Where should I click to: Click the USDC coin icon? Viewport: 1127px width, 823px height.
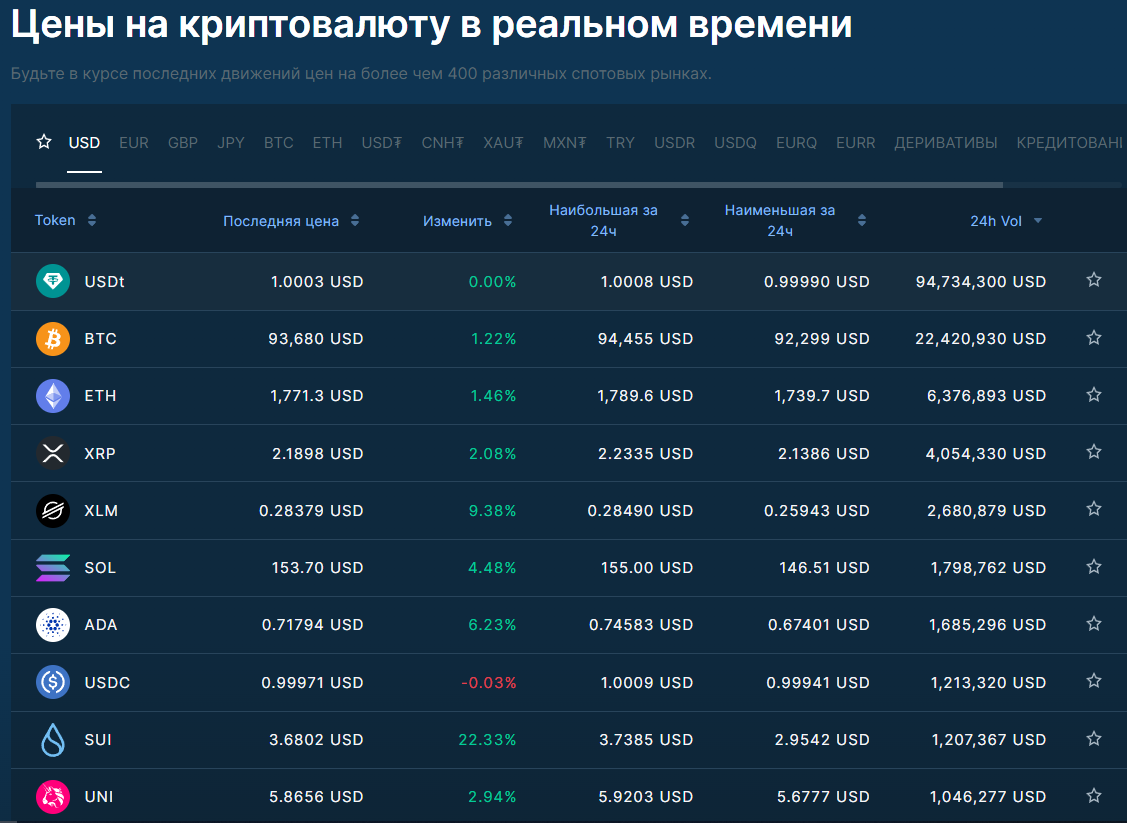(52, 682)
